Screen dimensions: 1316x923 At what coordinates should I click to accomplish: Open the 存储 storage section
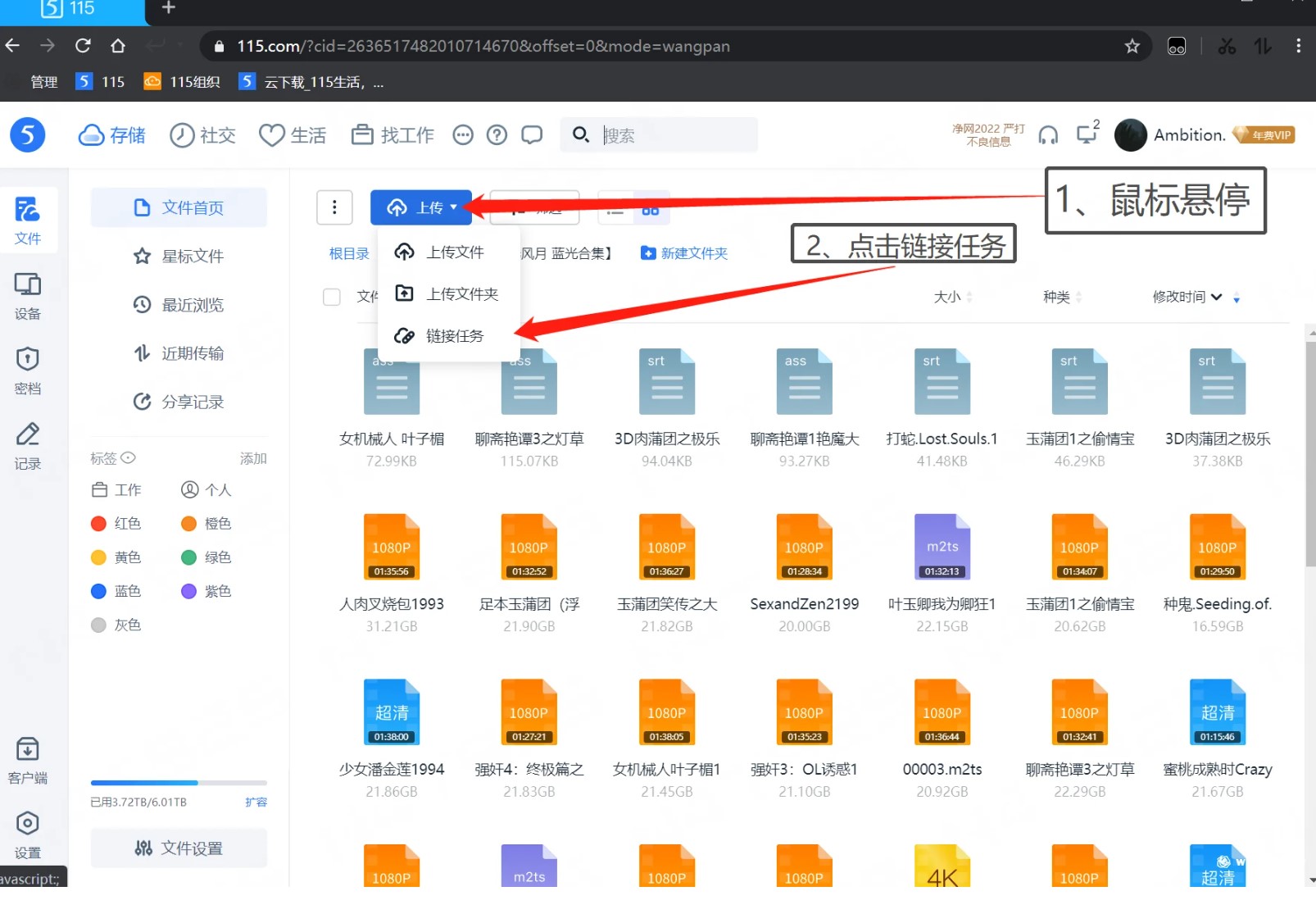click(111, 135)
